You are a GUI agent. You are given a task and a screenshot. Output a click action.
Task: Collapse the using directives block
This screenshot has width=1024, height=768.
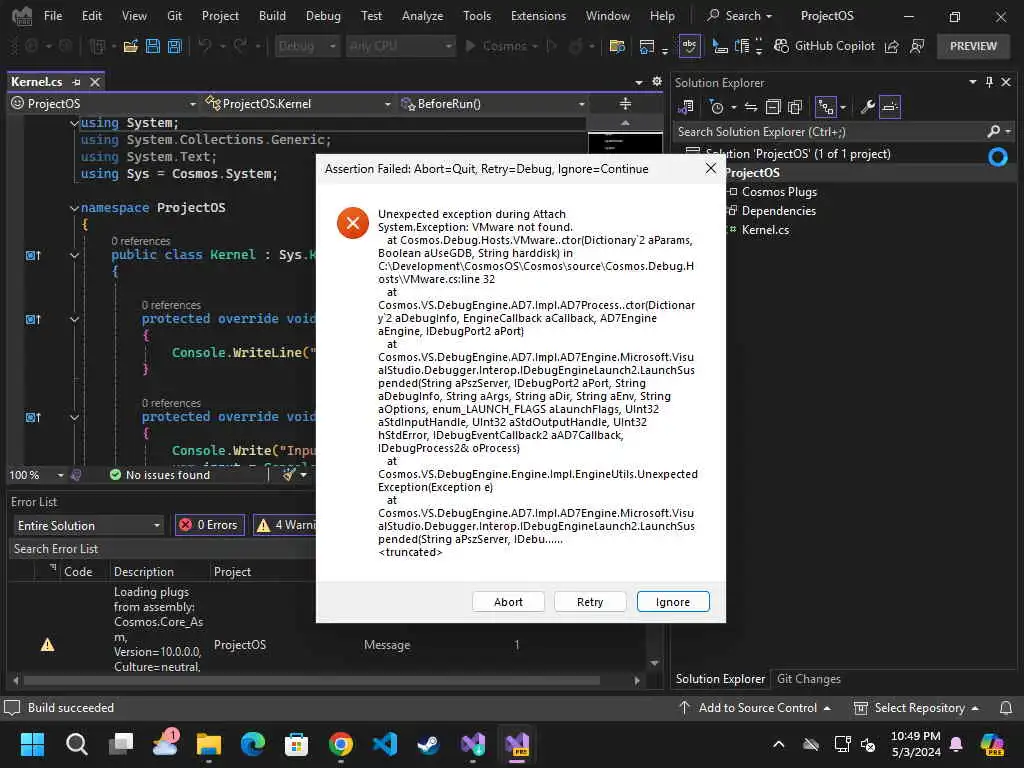click(x=74, y=123)
